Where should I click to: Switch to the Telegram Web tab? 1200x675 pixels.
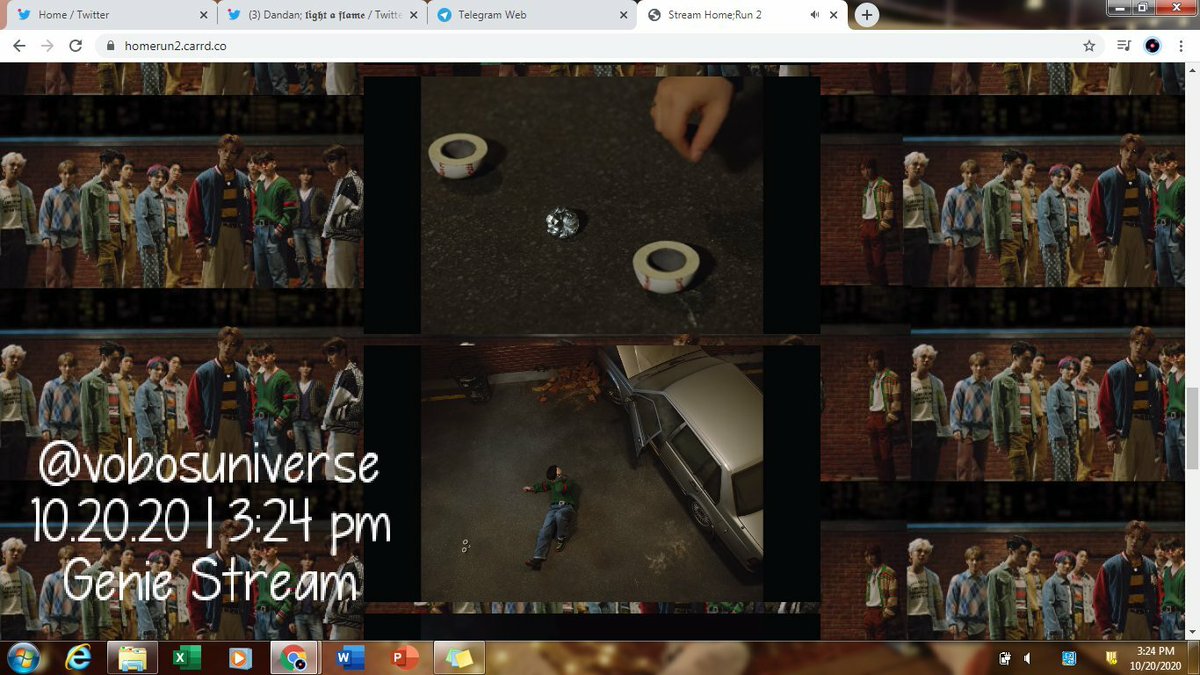point(530,15)
